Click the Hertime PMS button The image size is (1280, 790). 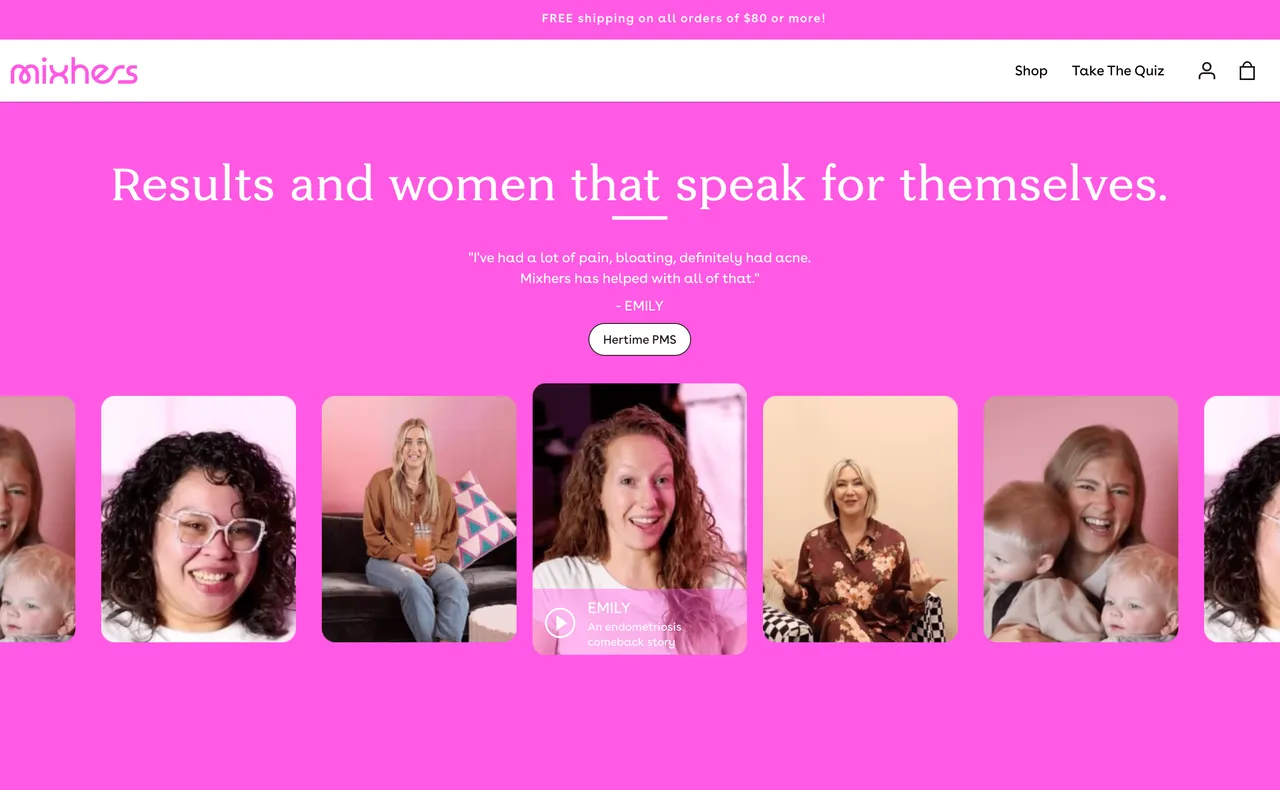pyautogui.click(x=640, y=340)
